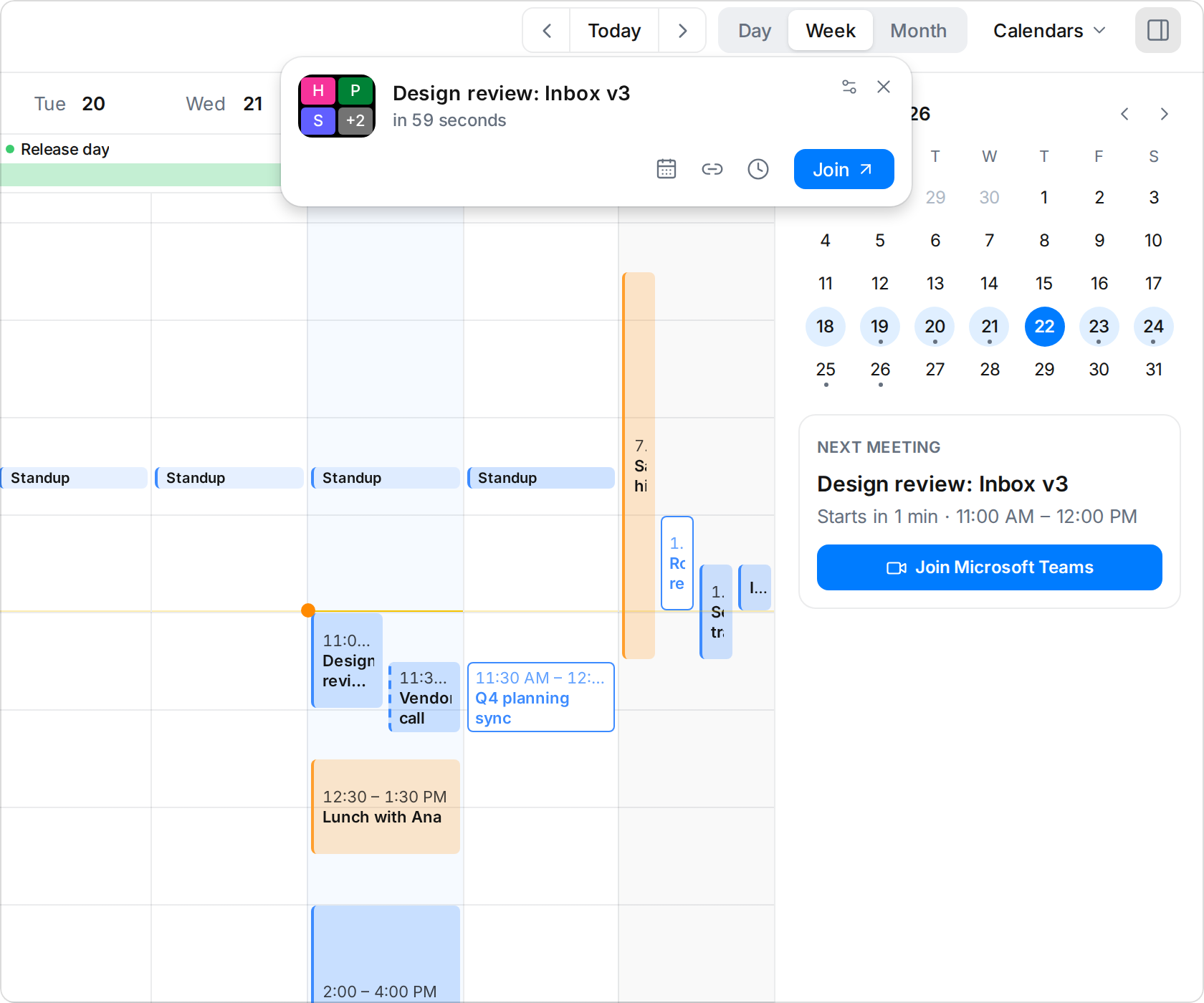
Task: Switch to the Week view
Action: coord(831,31)
